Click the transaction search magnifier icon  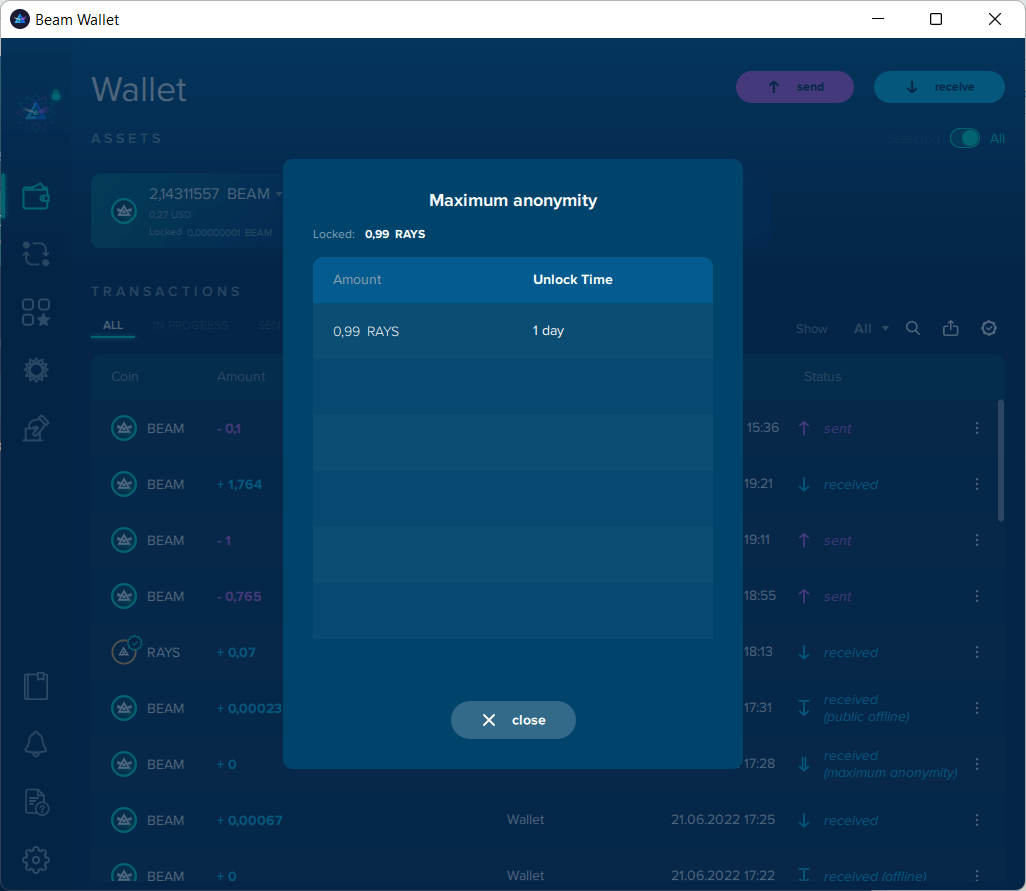click(x=913, y=328)
